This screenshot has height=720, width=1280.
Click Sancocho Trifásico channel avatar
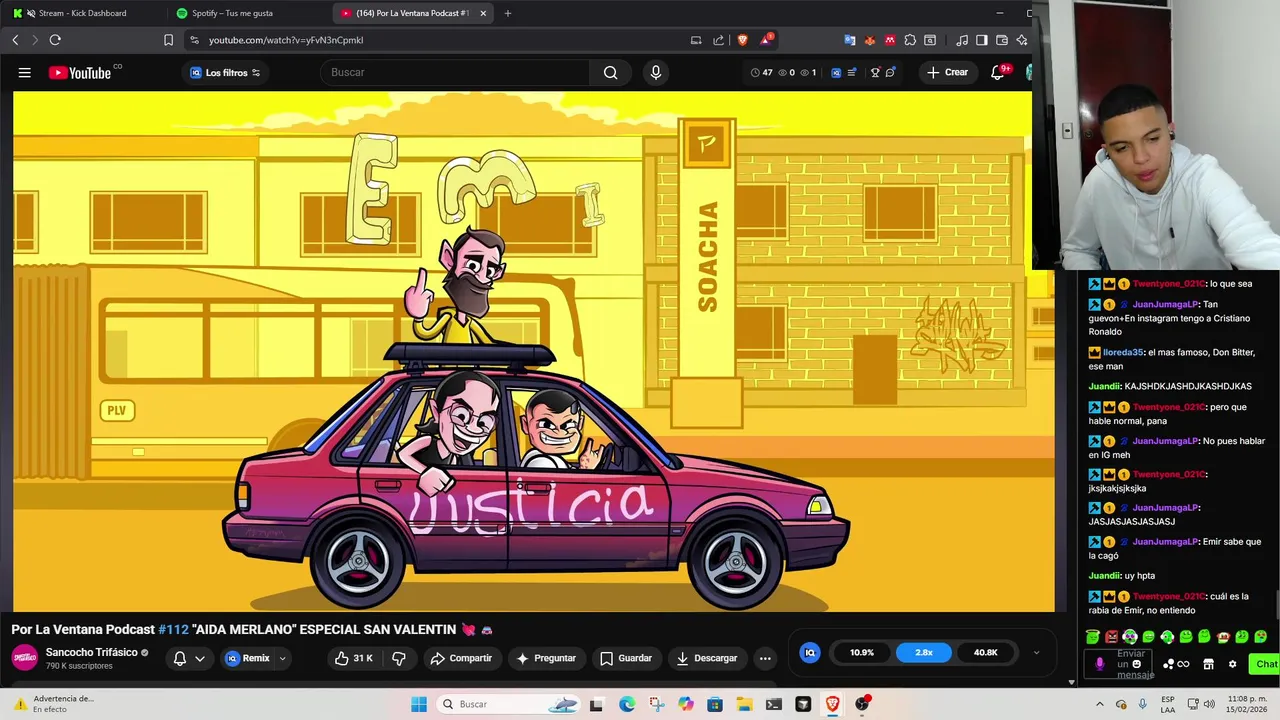[25, 658]
